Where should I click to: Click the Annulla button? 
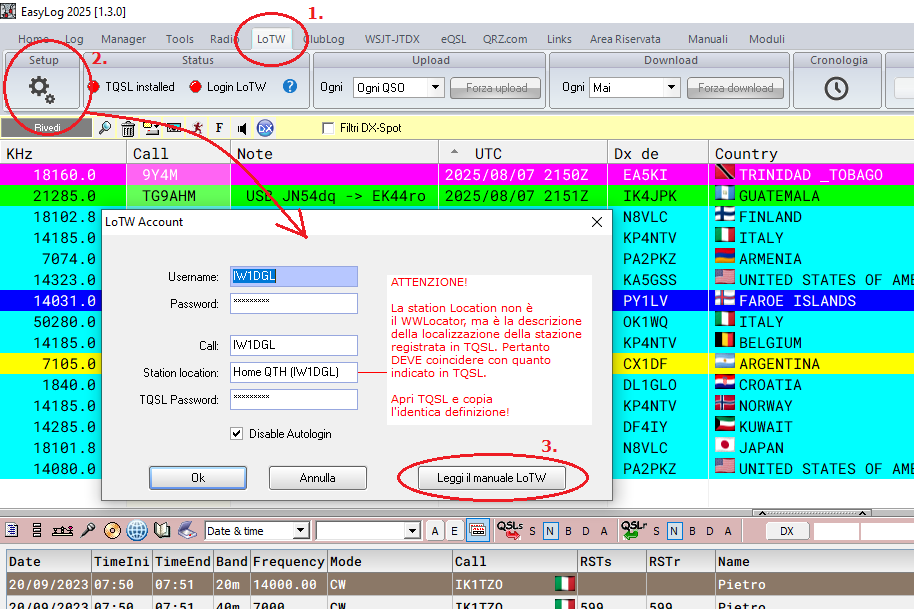[x=318, y=478]
